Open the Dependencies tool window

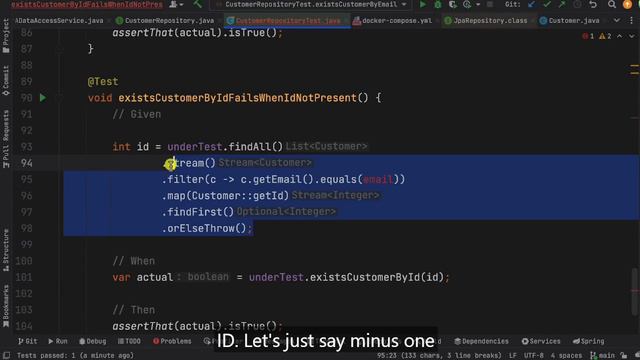(x=481, y=341)
